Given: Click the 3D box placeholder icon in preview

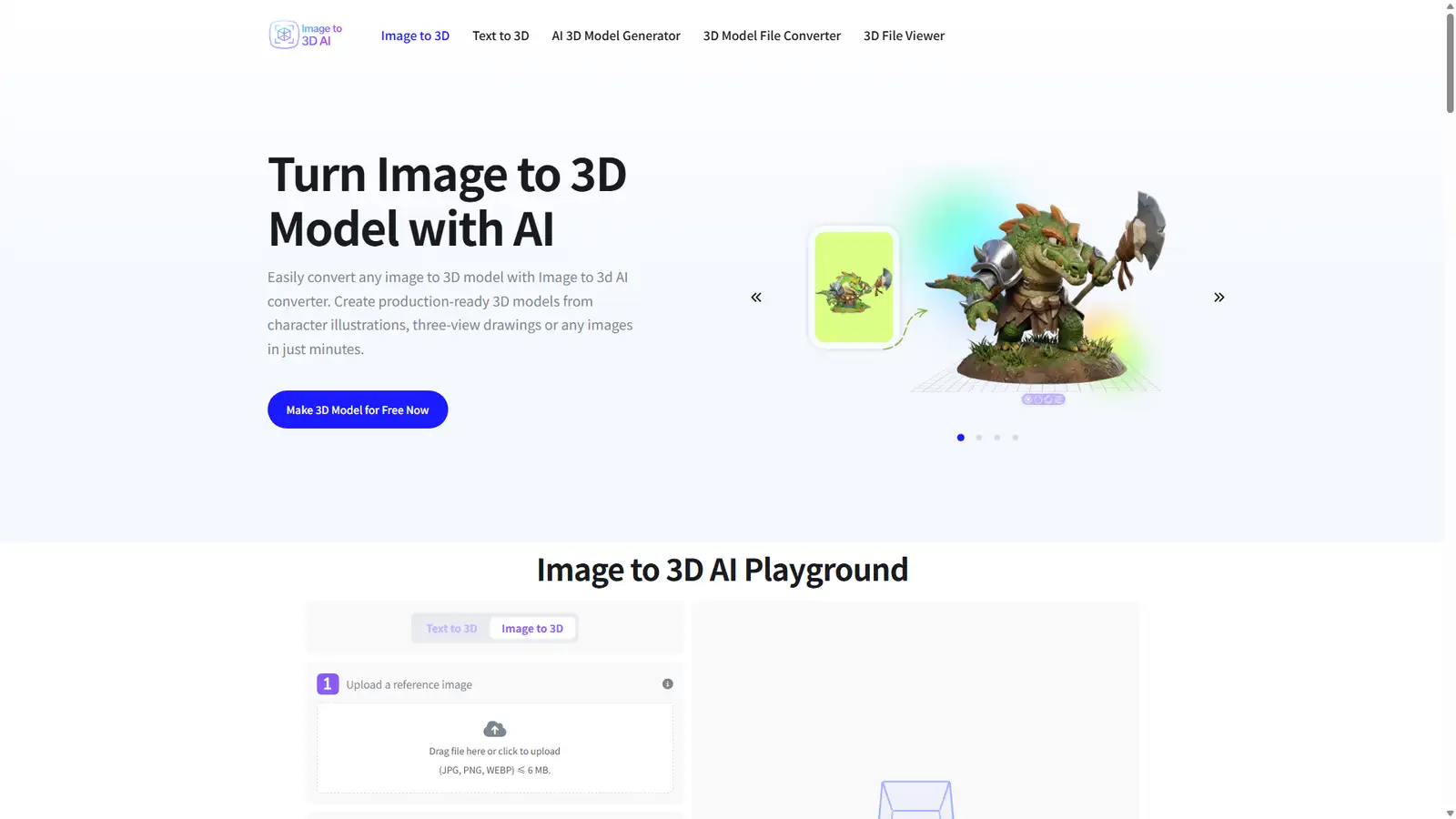Looking at the screenshot, I should point(915,800).
